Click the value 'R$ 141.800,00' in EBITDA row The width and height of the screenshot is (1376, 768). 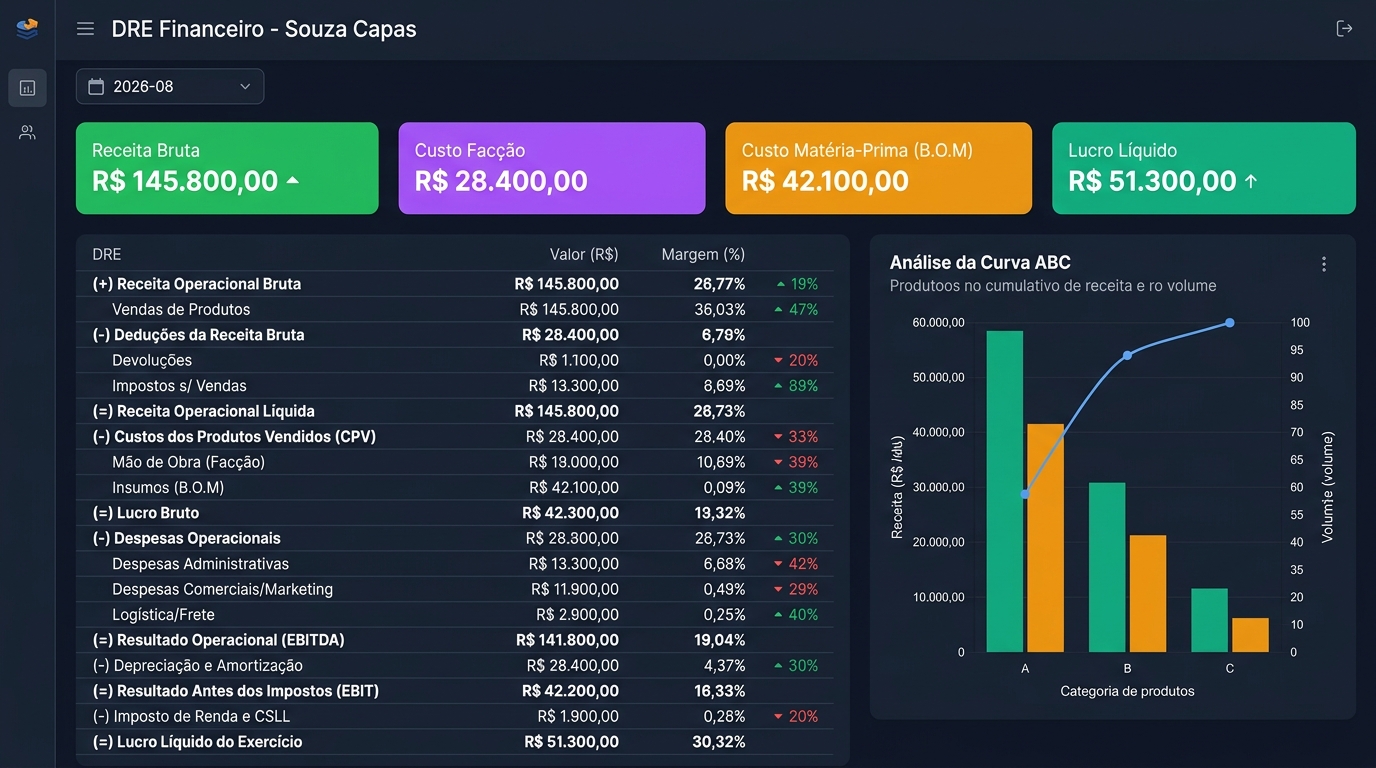point(567,641)
